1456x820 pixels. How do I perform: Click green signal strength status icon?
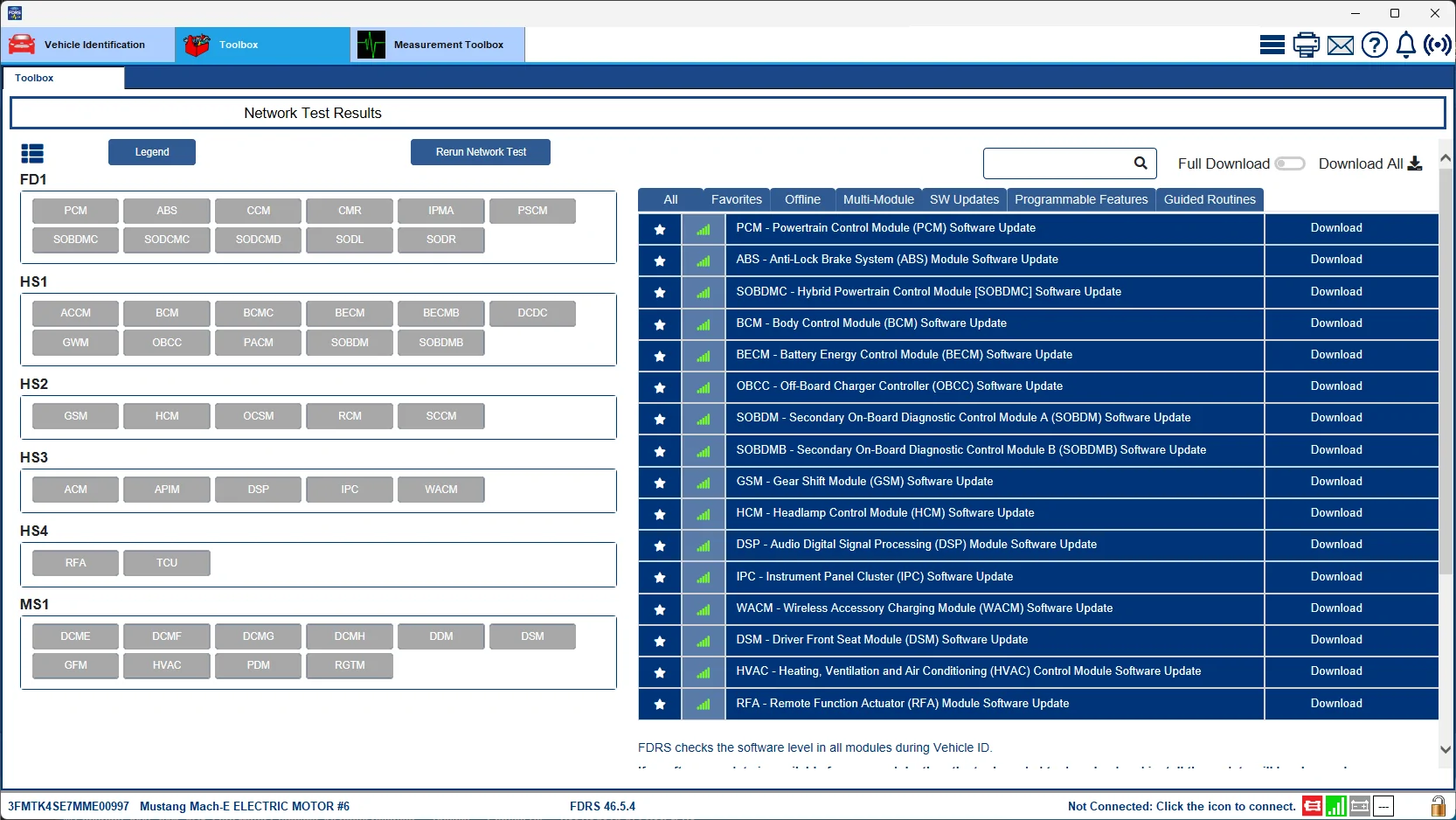click(x=1335, y=806)
